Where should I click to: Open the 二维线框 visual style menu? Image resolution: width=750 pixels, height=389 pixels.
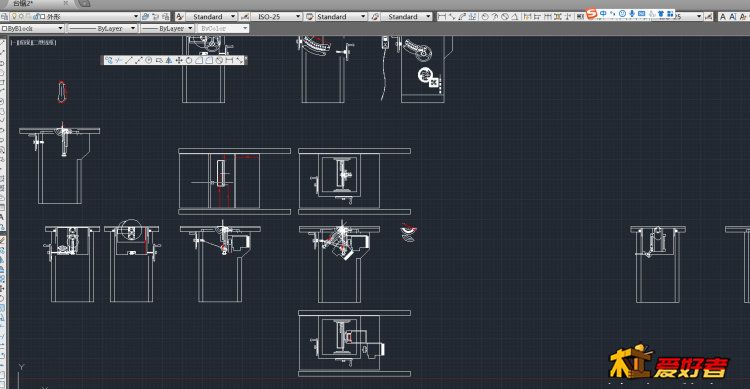(44, 43)
